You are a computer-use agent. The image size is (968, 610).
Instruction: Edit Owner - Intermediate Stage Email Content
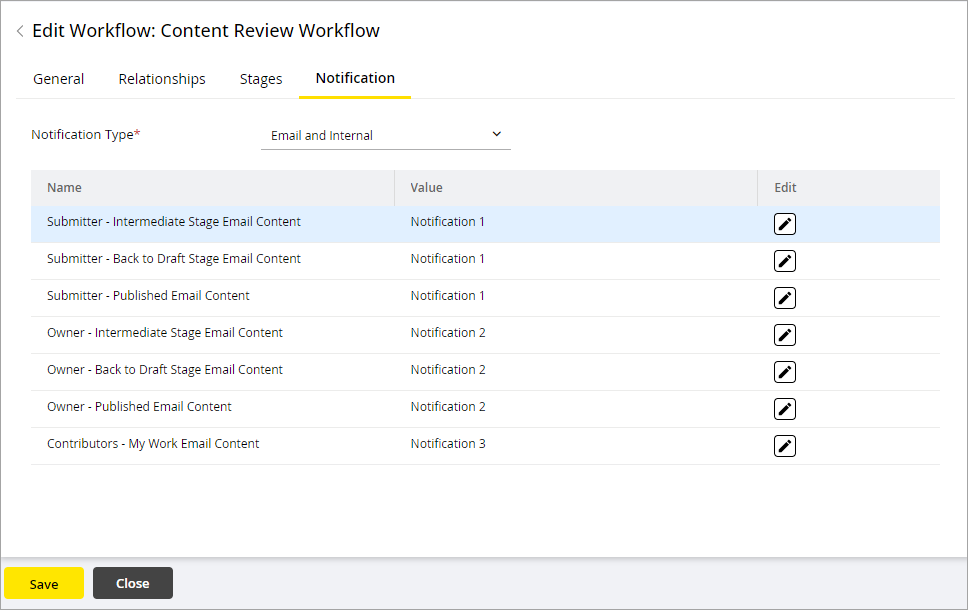(784, 335)
